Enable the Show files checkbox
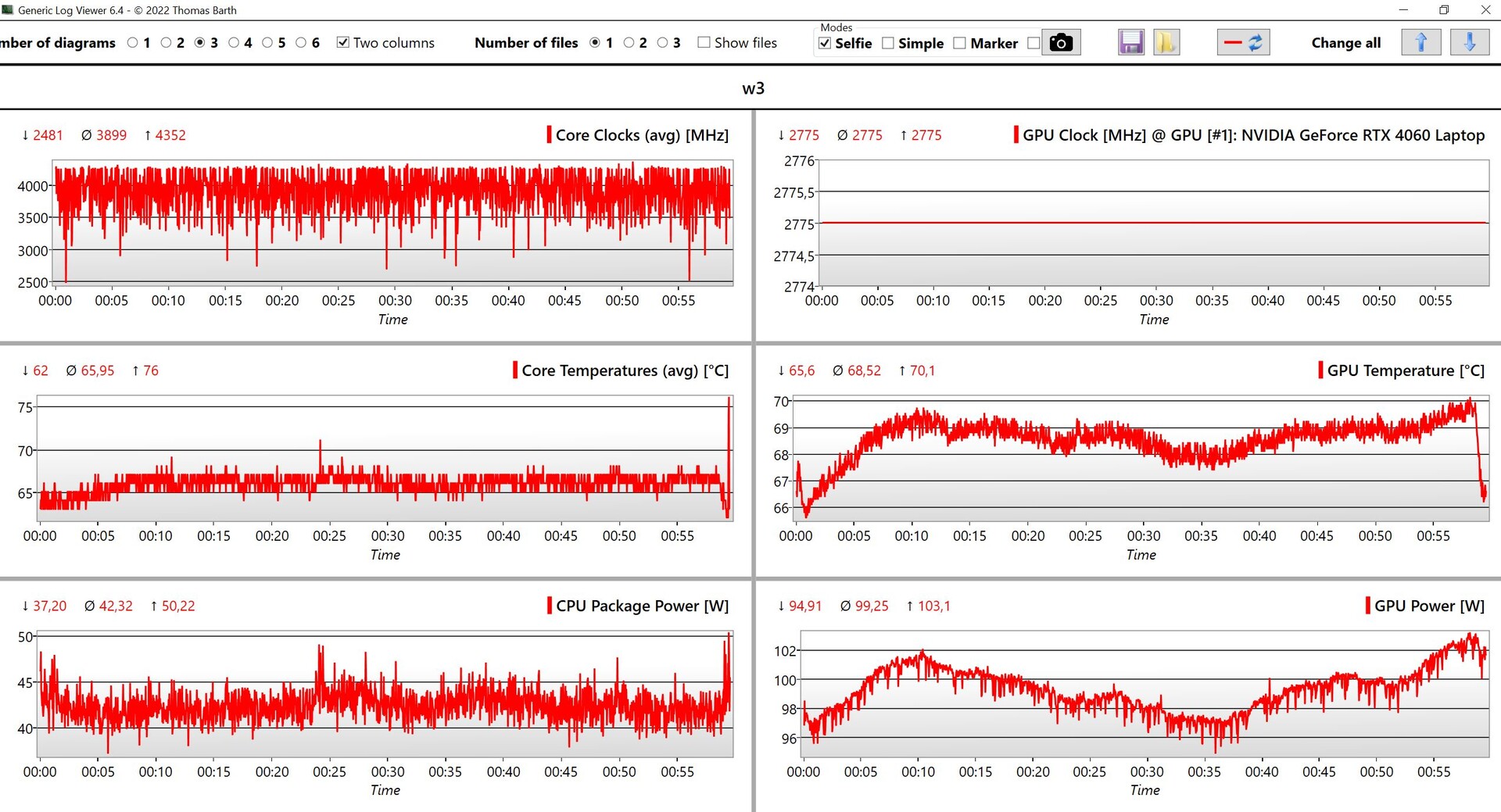This screenshot has width=1501, height=812. [x=704, y=43]
